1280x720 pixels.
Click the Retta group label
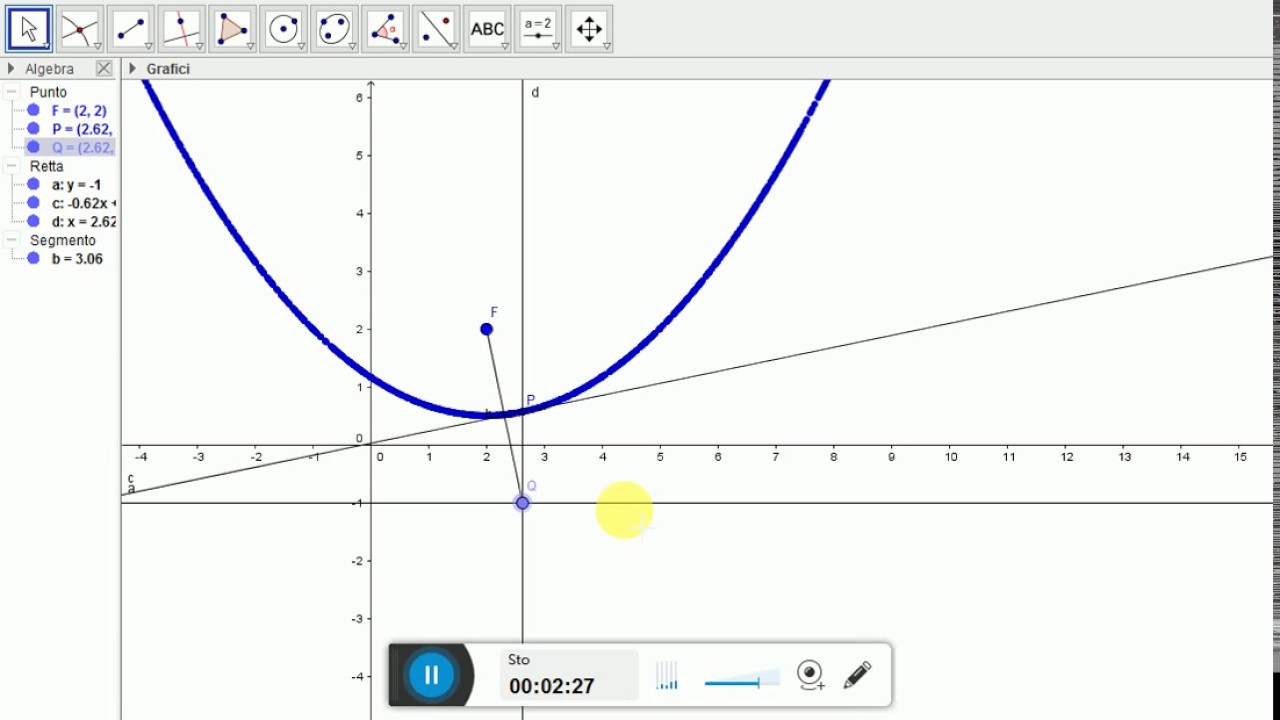tap(46, 166)
